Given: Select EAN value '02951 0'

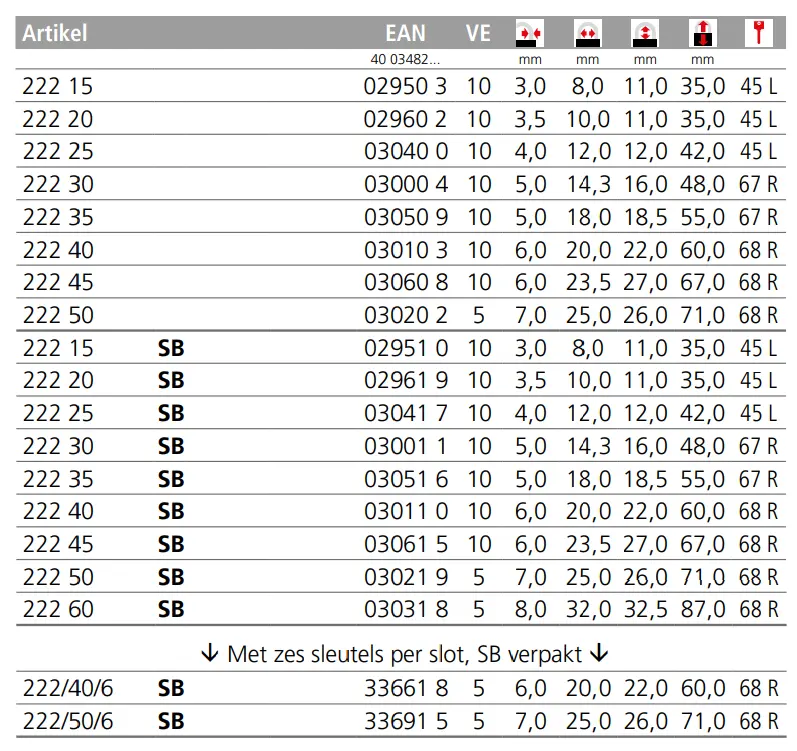Looking at the screenshot, I should coord(406,349).
